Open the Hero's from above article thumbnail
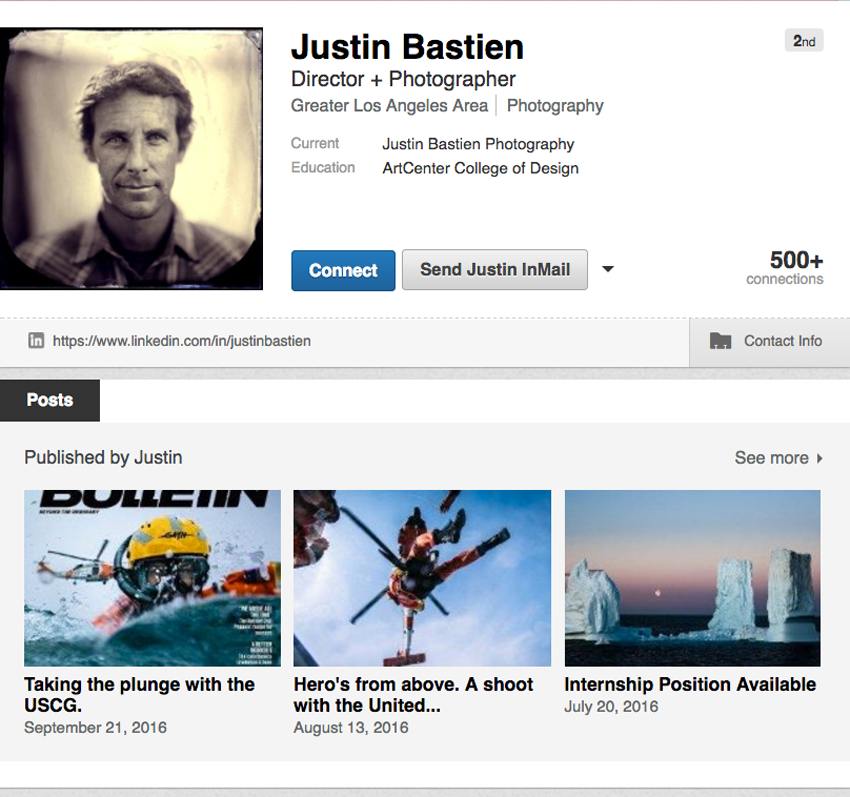 point(421,578)
